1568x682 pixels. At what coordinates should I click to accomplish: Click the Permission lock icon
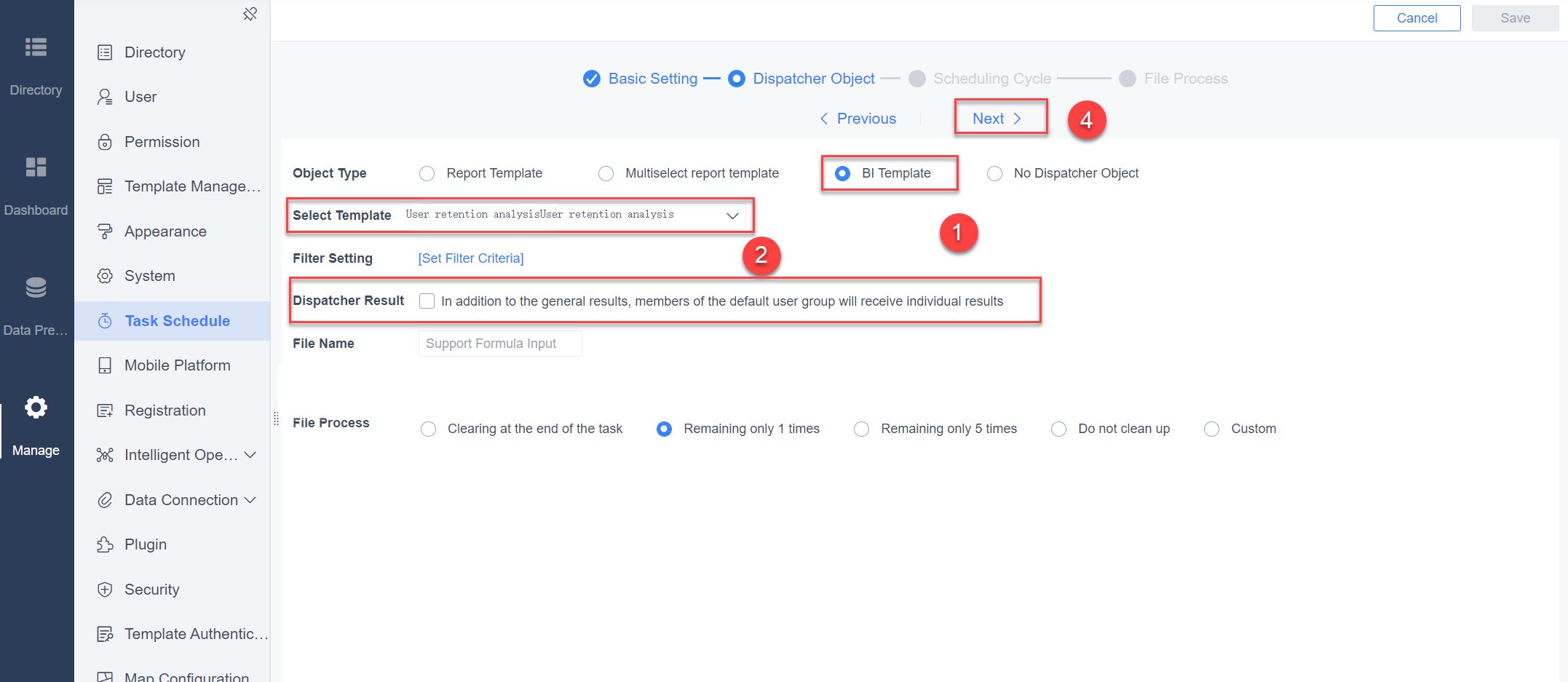coord(105,142)
